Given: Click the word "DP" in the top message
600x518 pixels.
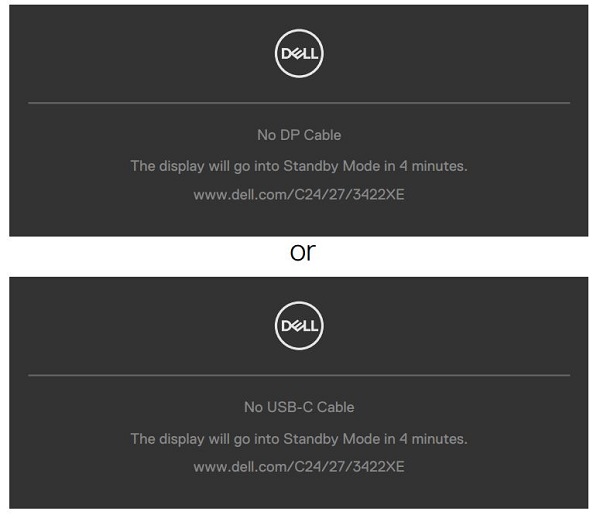Looking at the screenshot, I should [291, 135].
